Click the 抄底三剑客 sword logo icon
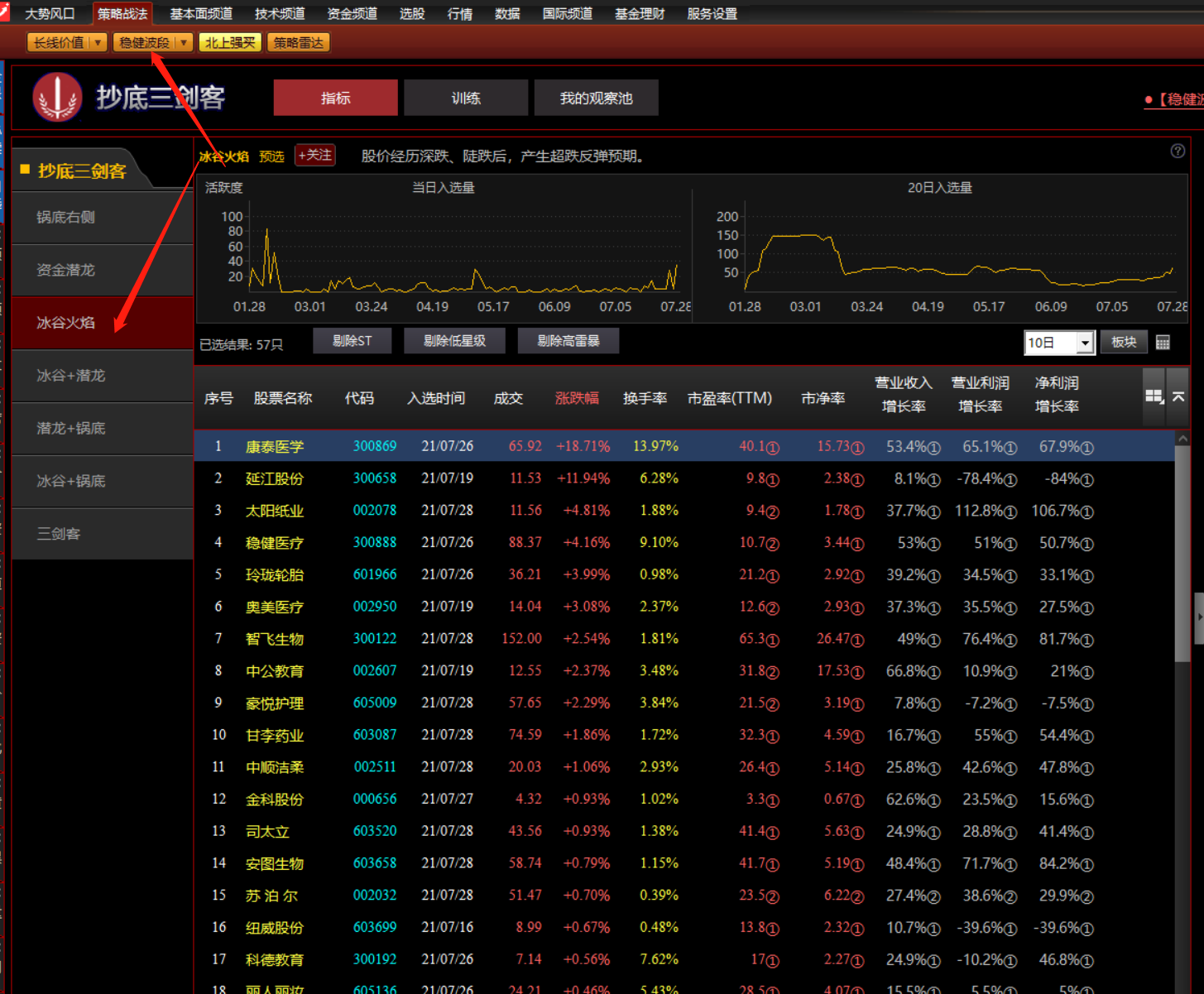 57,97
